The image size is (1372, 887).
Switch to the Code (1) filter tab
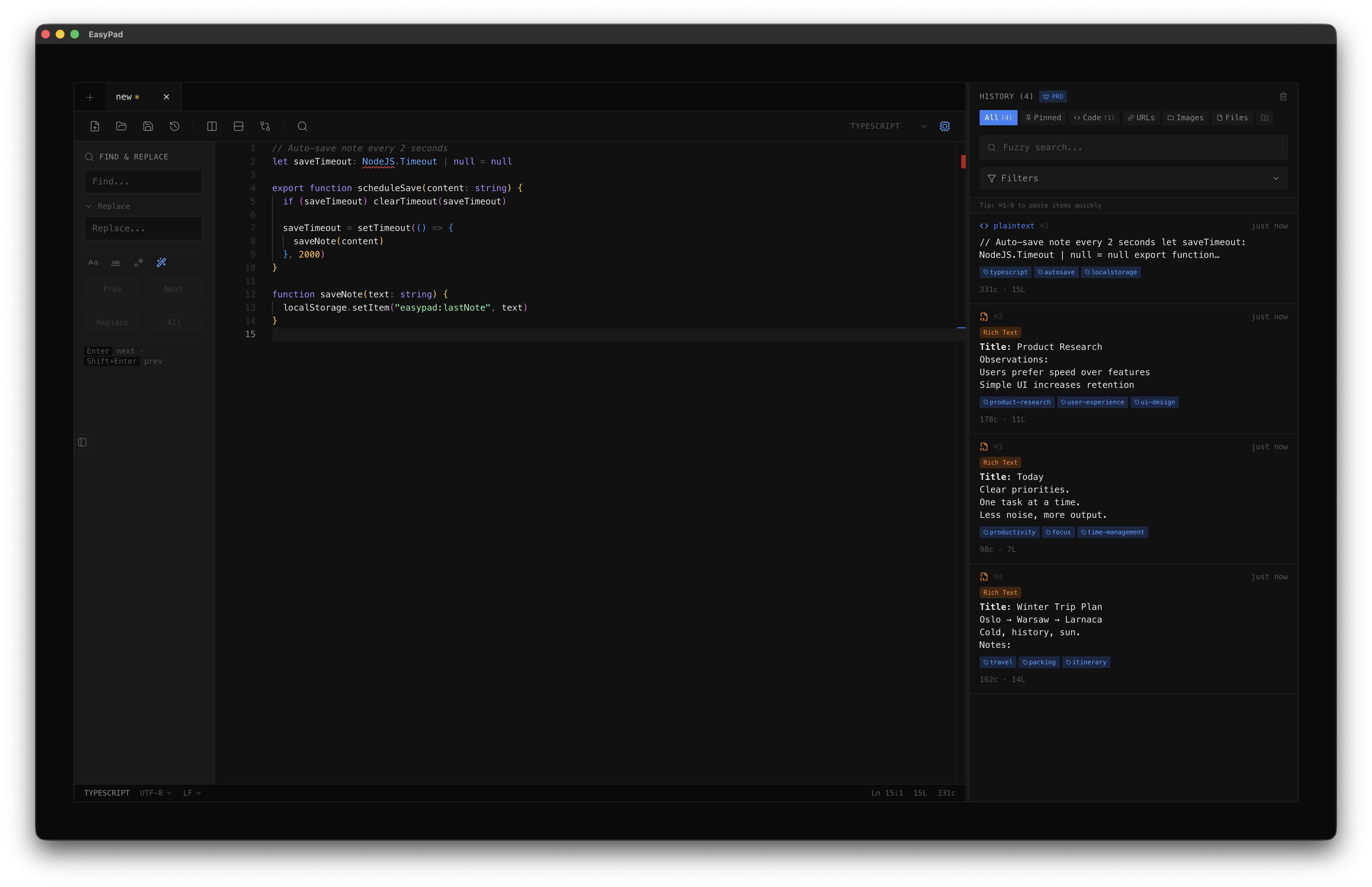[1094, 117]
